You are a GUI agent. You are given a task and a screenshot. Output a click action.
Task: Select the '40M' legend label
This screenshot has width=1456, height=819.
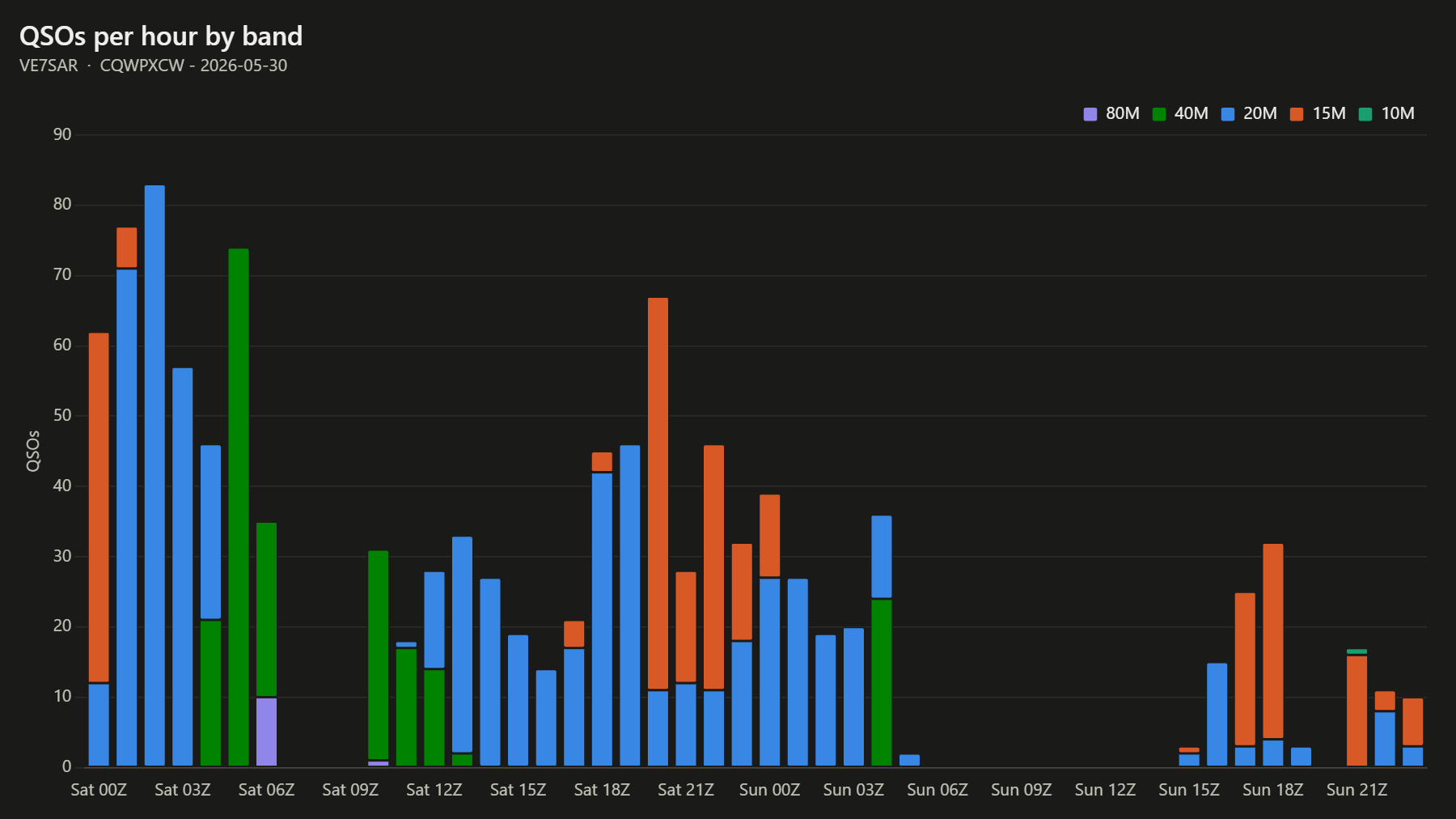(x=1191, y=113)
